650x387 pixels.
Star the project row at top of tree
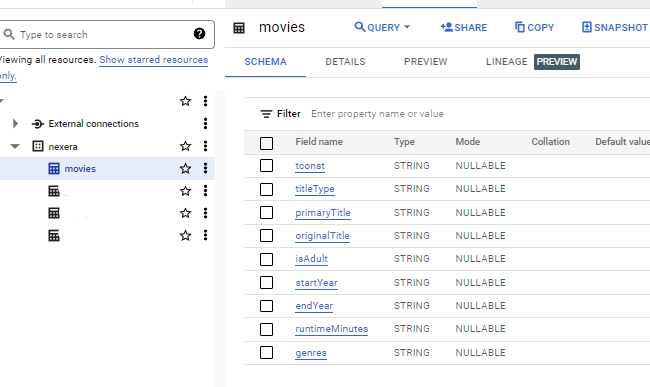[x=185, y=101]
